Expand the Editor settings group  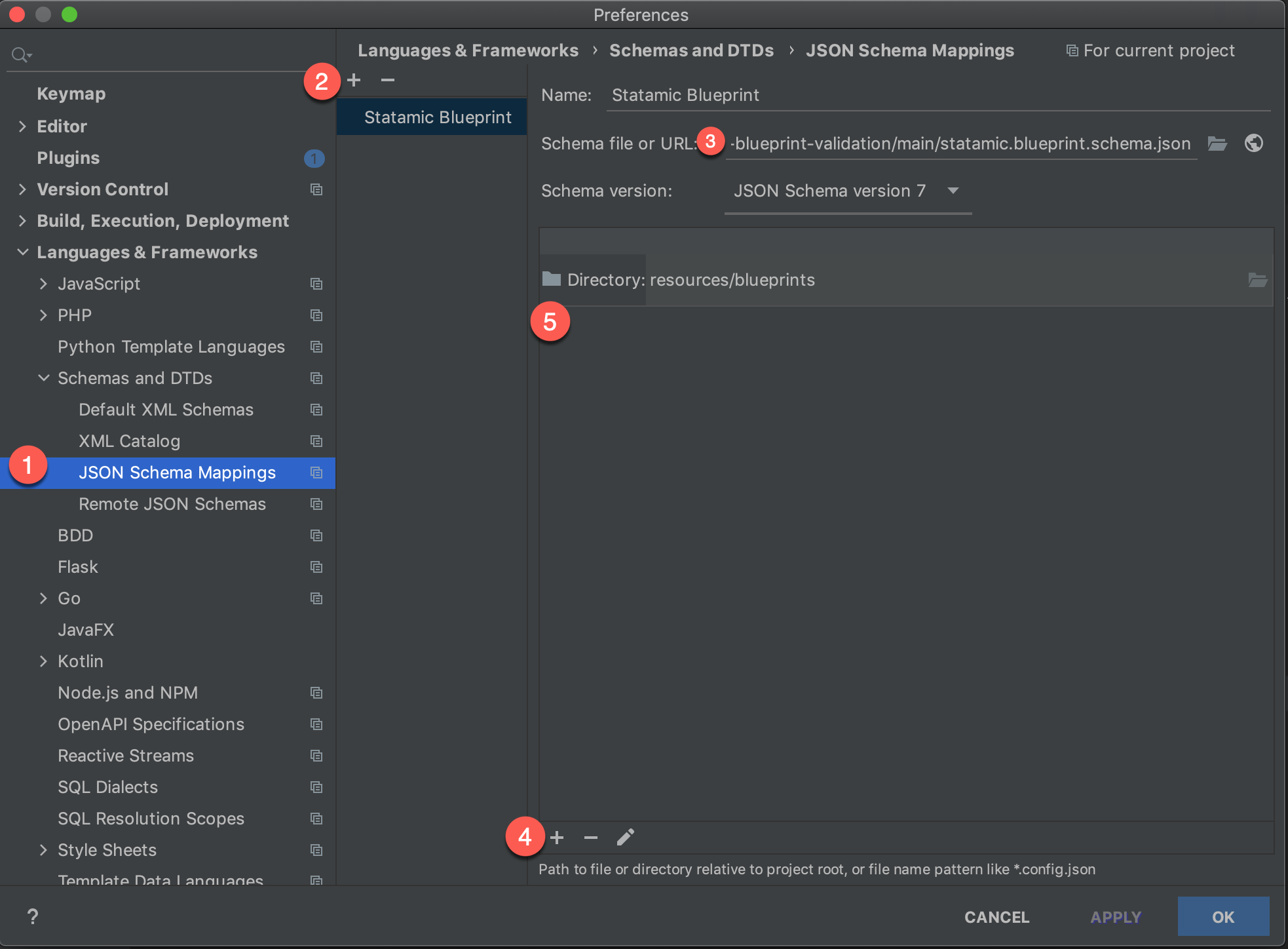click(x=23, y=126)
